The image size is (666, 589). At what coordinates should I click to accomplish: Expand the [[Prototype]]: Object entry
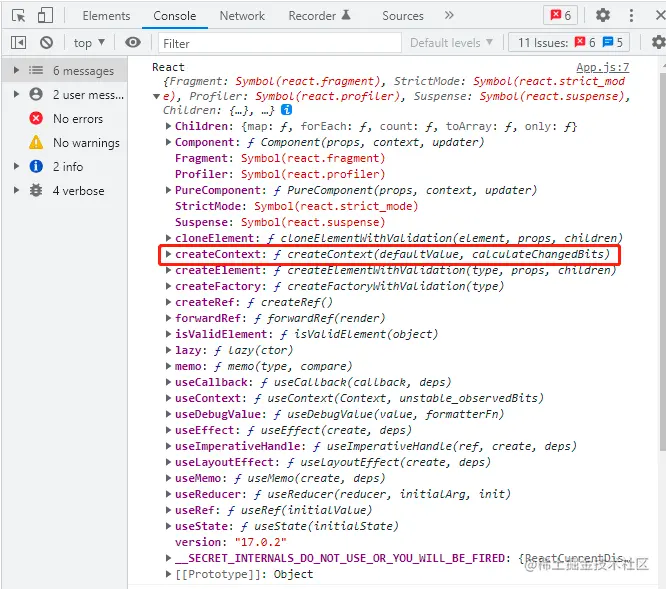[168, 574]
